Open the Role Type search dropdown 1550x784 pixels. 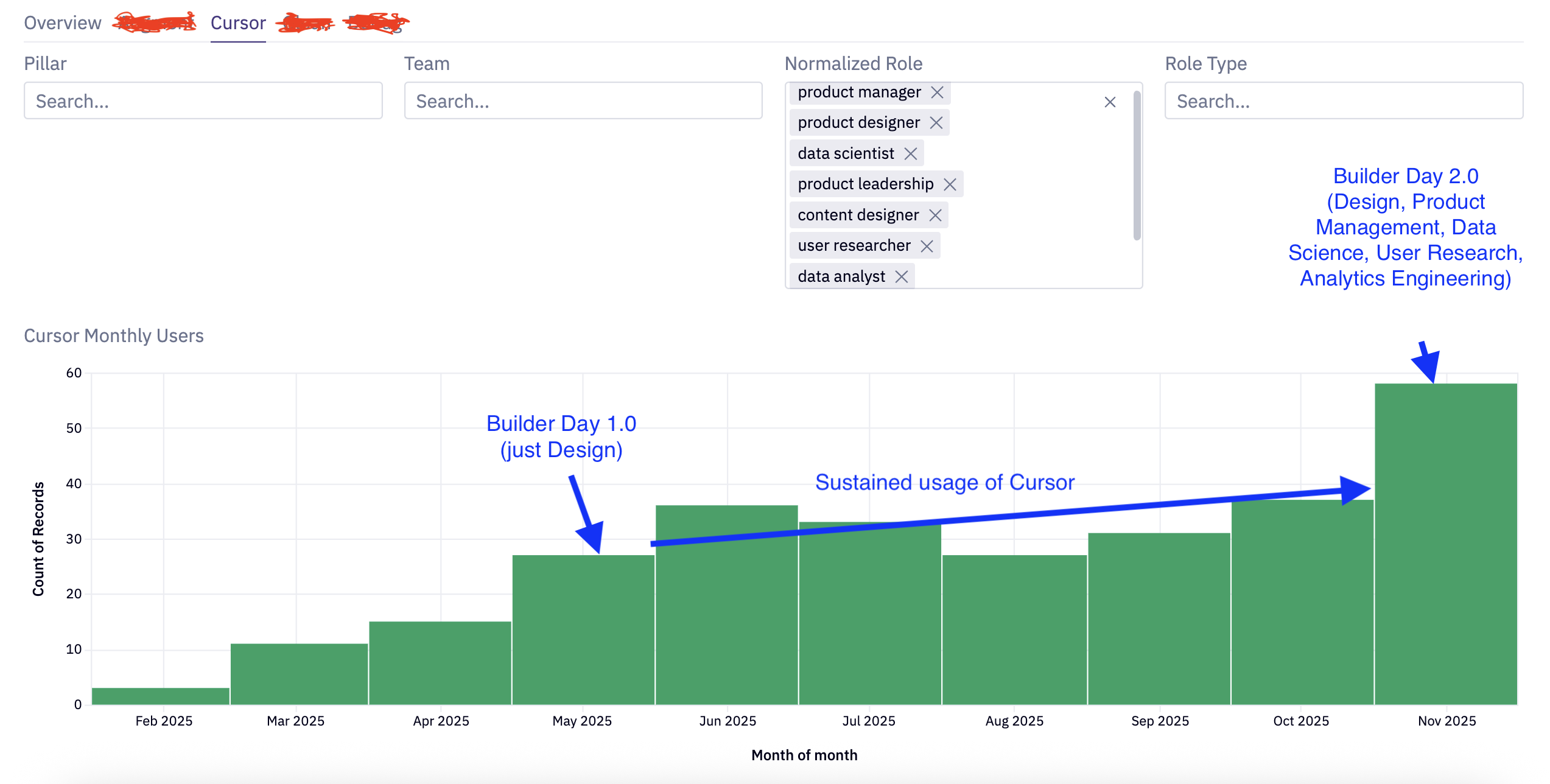(x=1342, y=100)
